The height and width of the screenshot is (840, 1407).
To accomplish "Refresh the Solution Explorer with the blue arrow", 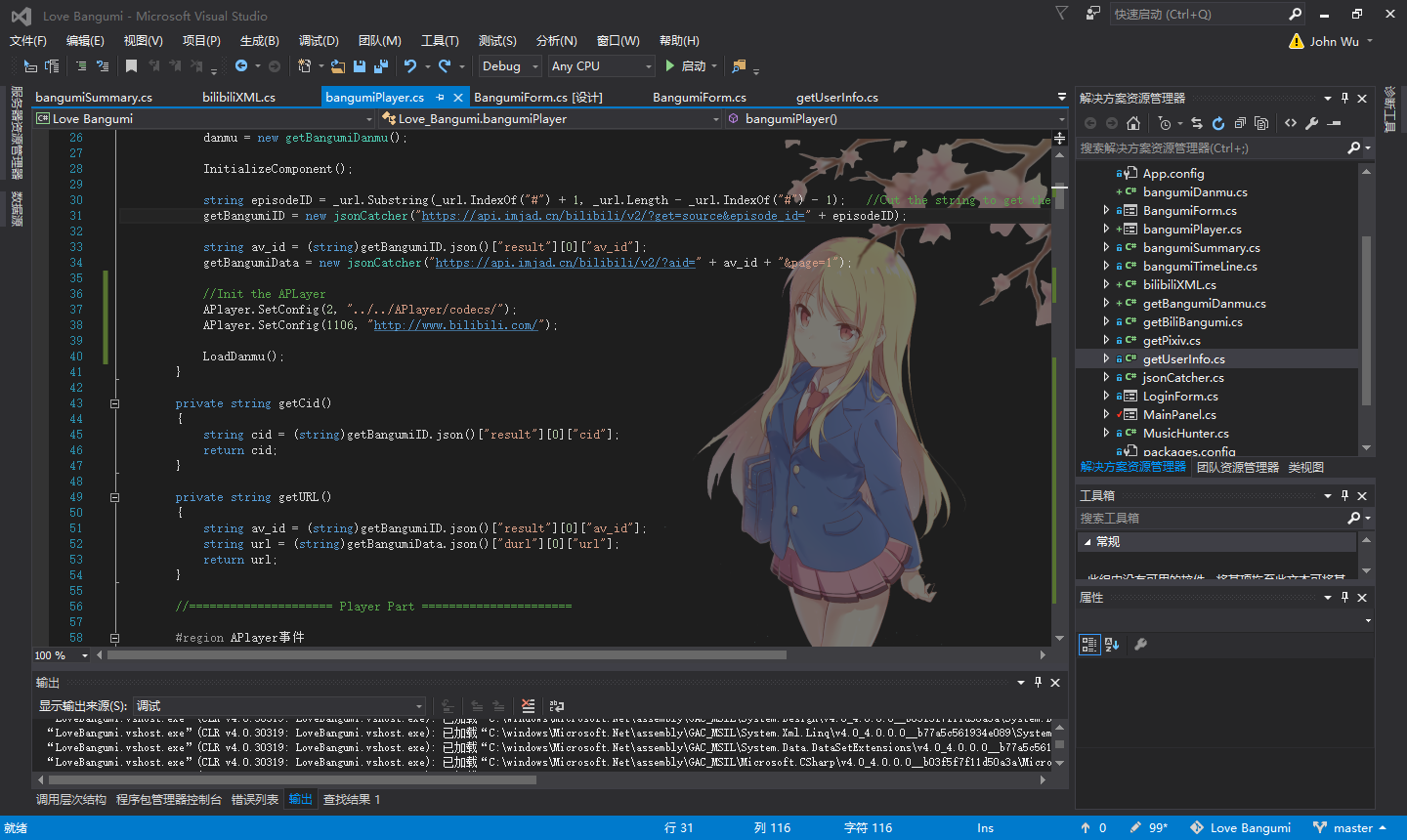I will point(1218,123).
